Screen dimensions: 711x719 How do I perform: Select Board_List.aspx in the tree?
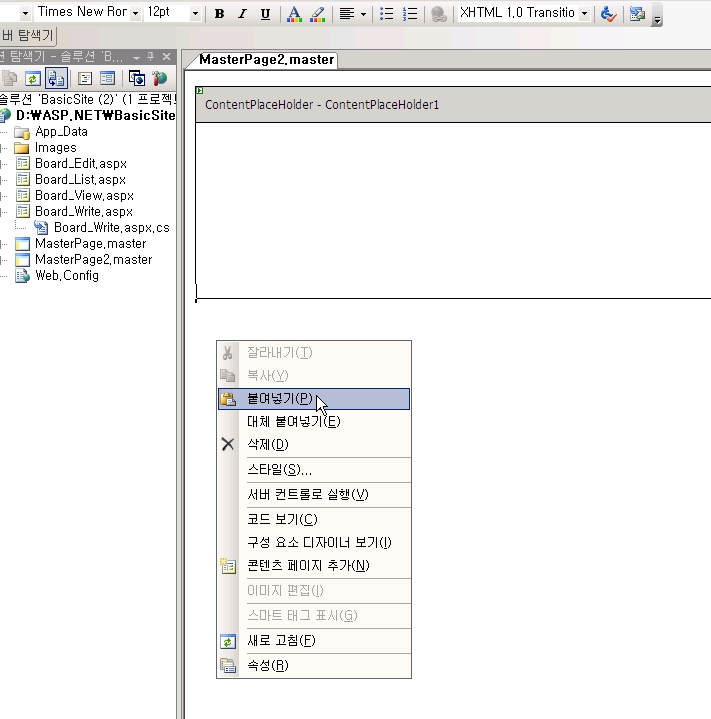[80, 180]
